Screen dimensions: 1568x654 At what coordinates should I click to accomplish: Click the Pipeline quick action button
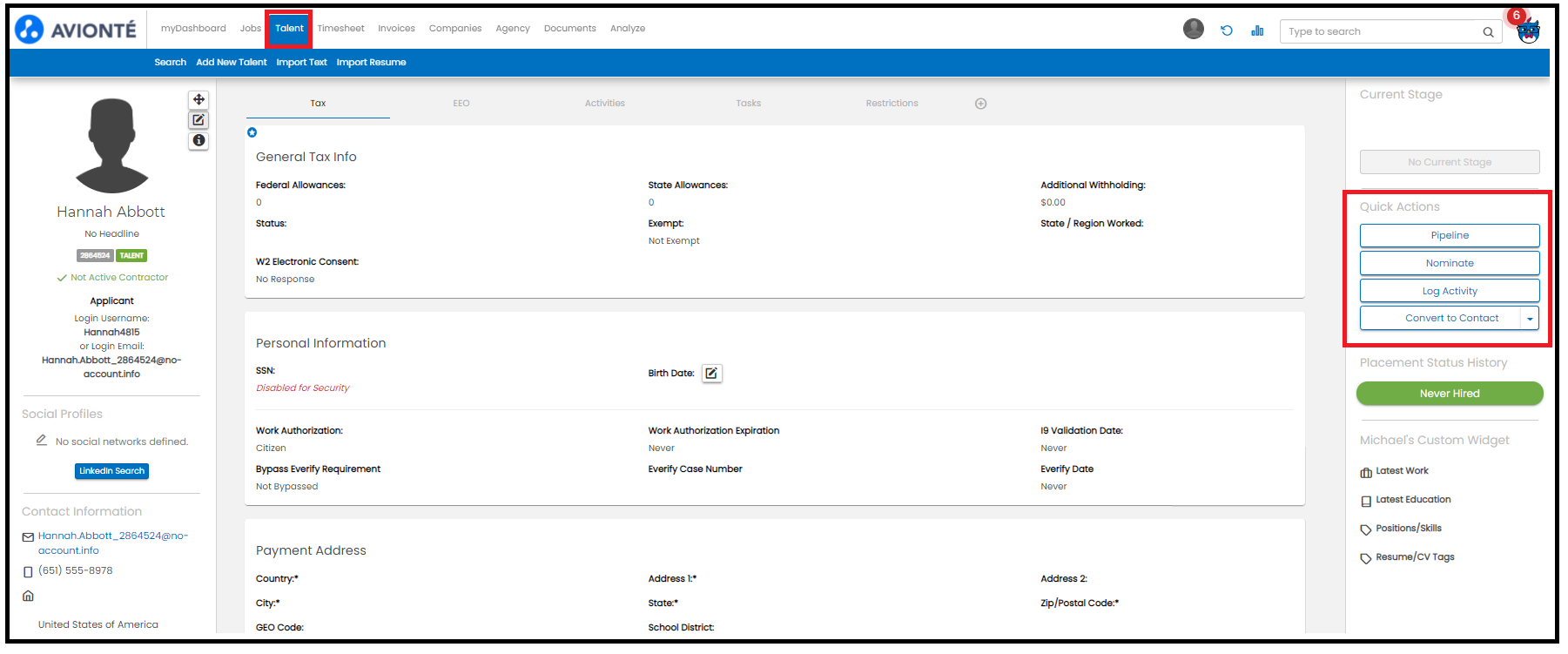[1450, 236]
